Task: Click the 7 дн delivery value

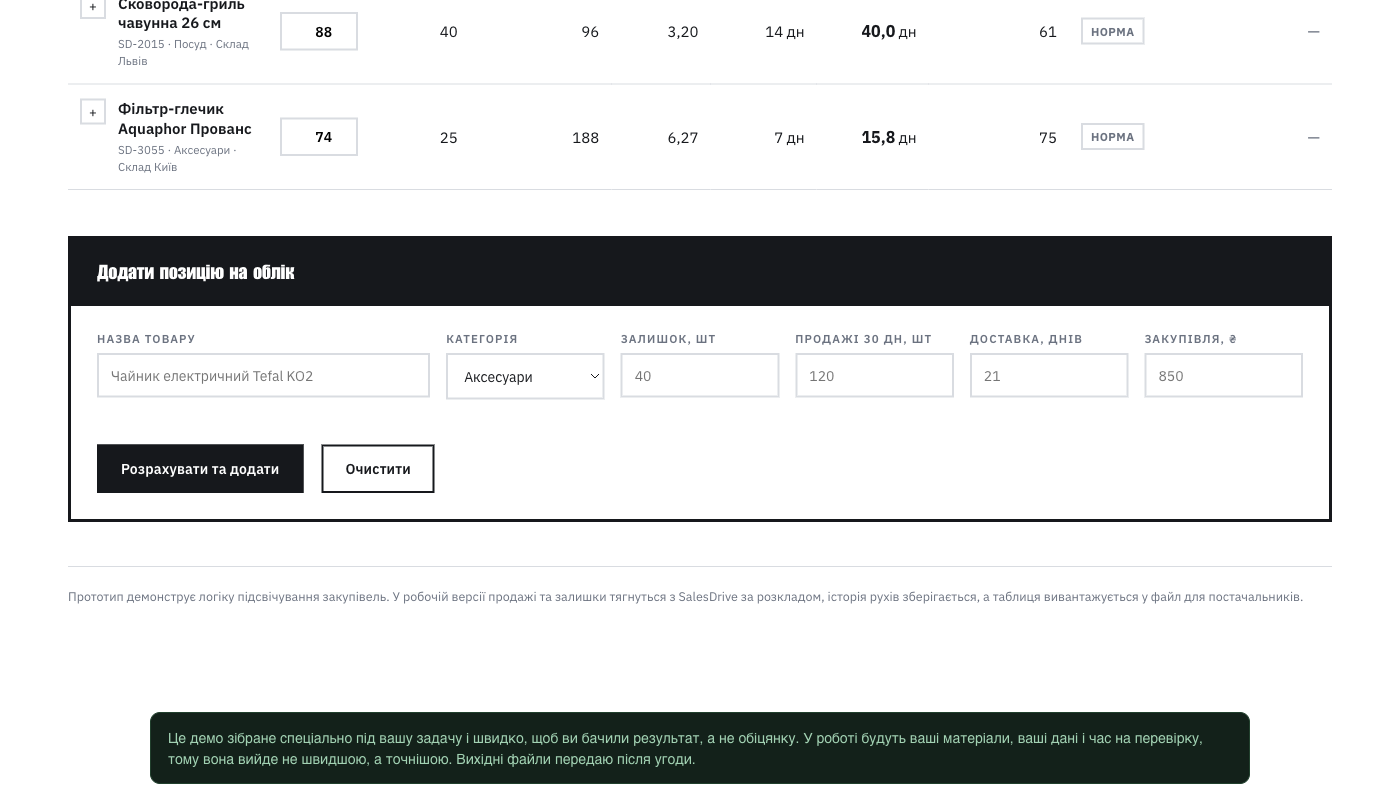Action: [789, 138]
